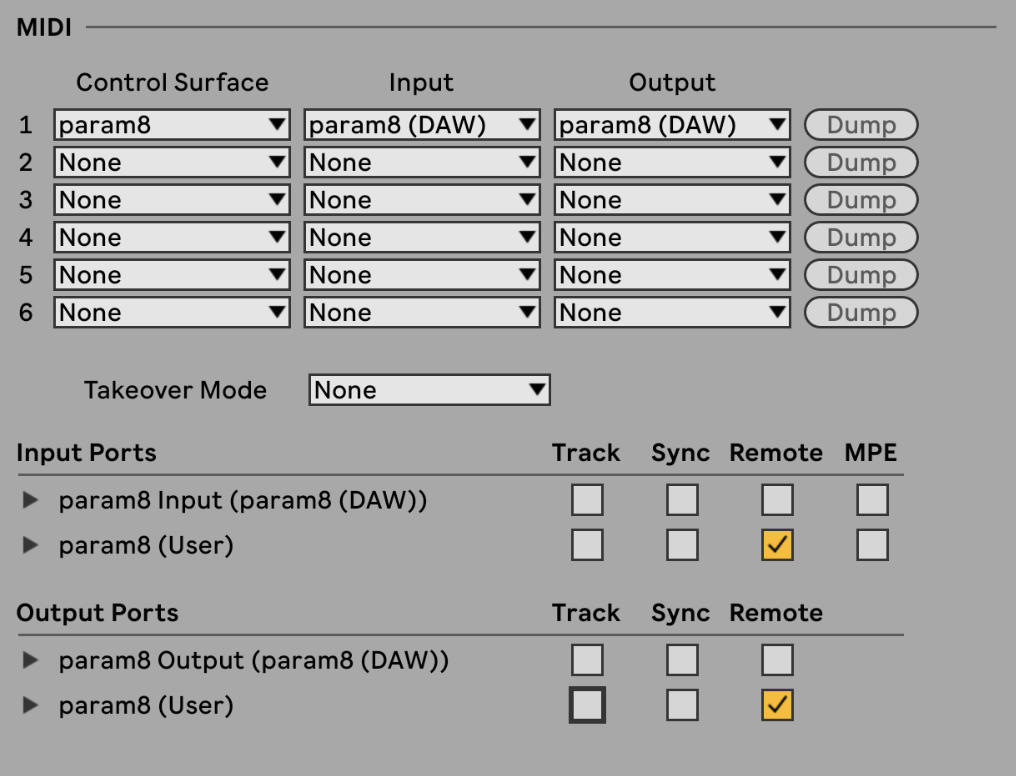Enable MPE for param8 (User) input port

click(x=872, y=545)
